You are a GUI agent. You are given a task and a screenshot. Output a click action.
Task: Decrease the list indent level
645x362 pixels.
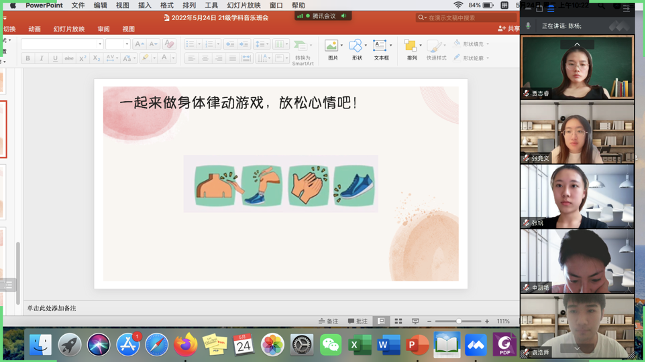click(x=230, y=44)
